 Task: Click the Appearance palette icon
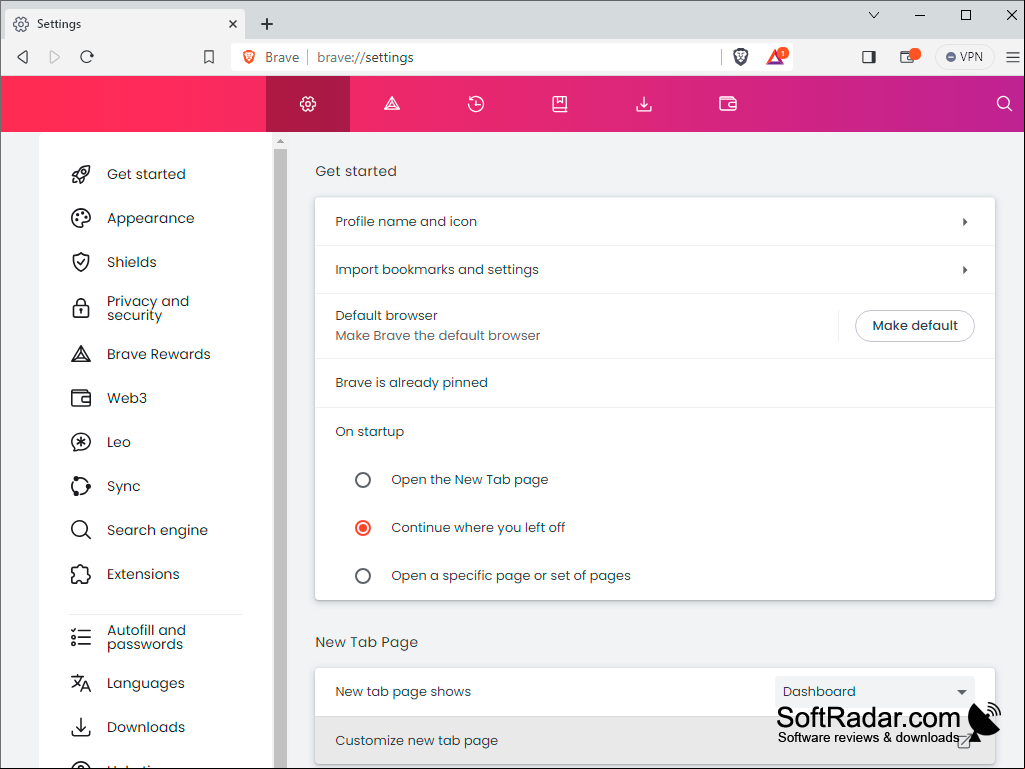[81, 218]
